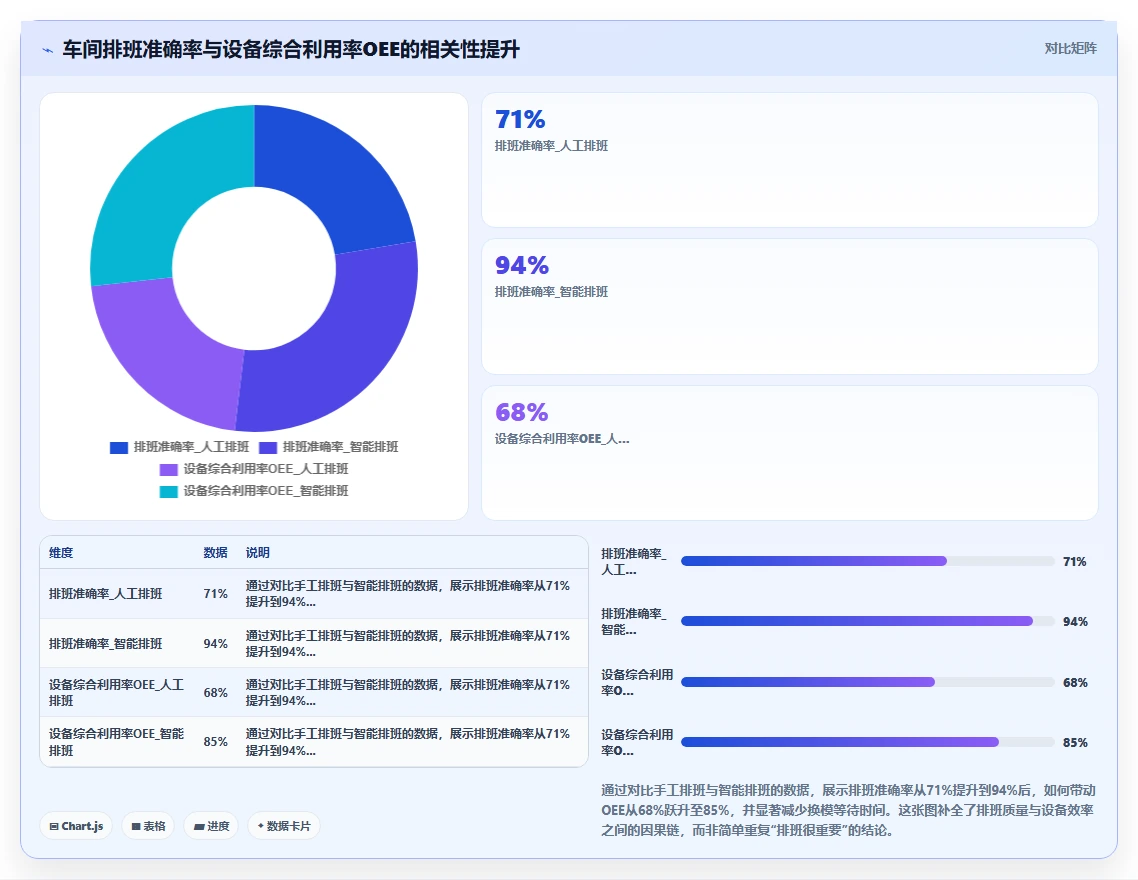The image size is (1138, 880).
Task: Click the 71% progress bar
Action: click(x=867, y=562)
